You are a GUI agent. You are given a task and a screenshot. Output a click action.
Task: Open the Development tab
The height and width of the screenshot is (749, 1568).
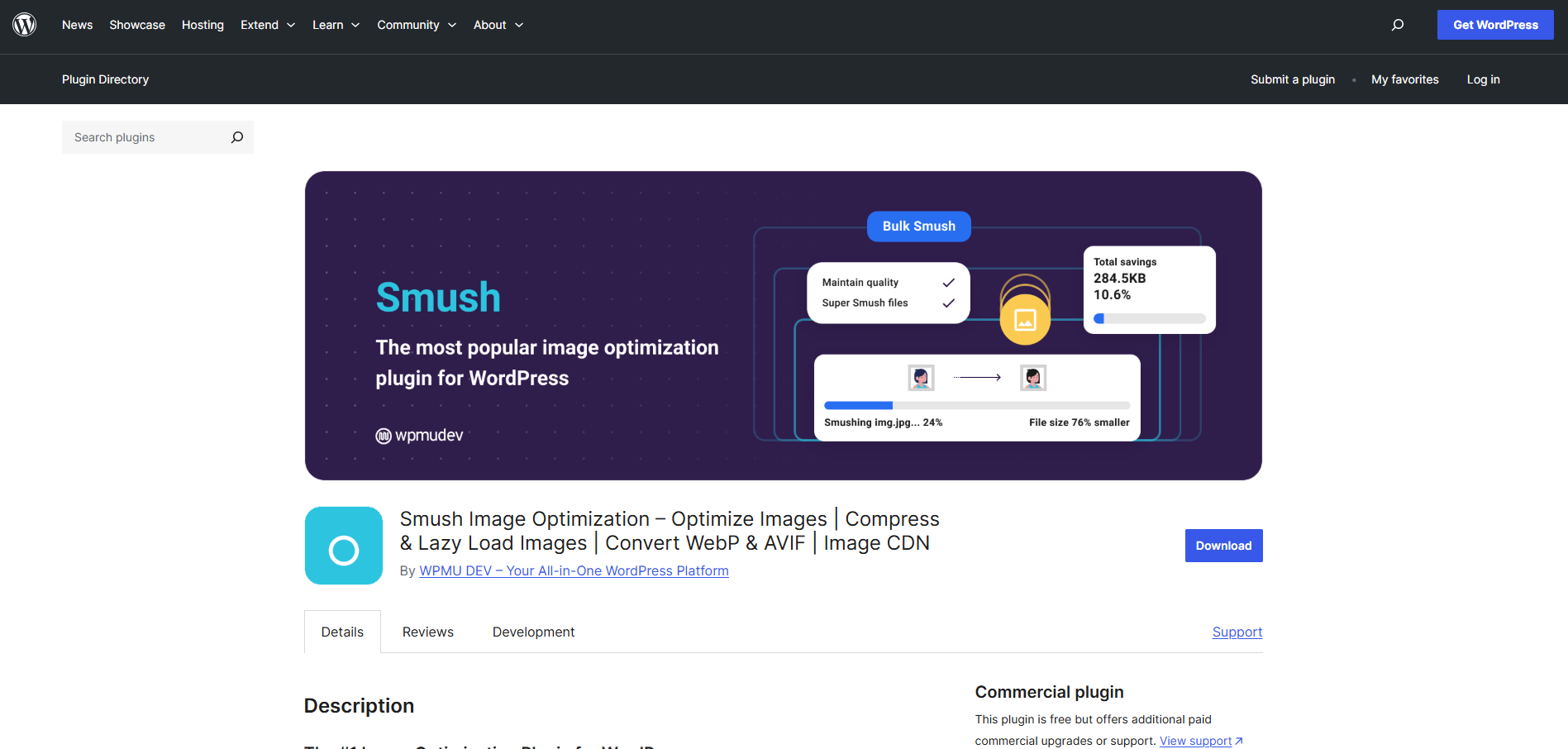click(533, 631)
